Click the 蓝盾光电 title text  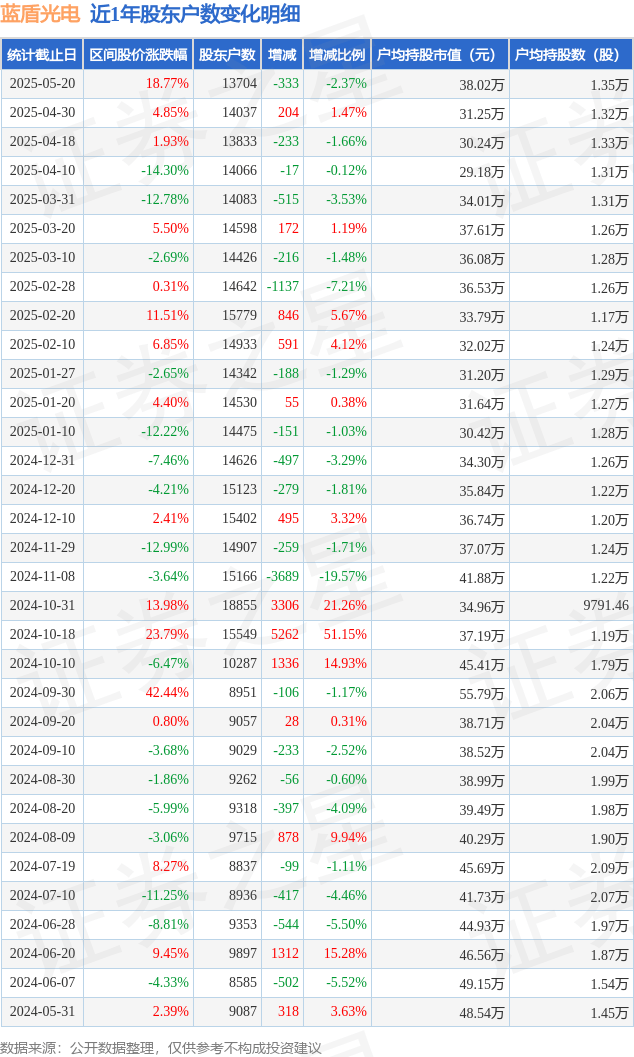coord(40,14)
